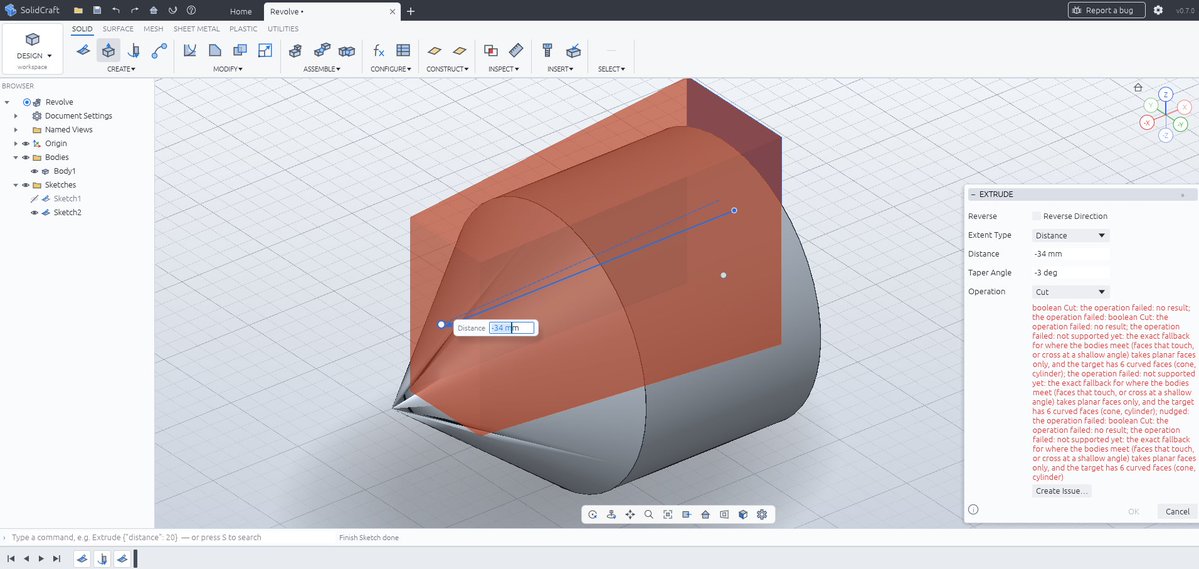Click the Redo arrow icon

(135, 11)
